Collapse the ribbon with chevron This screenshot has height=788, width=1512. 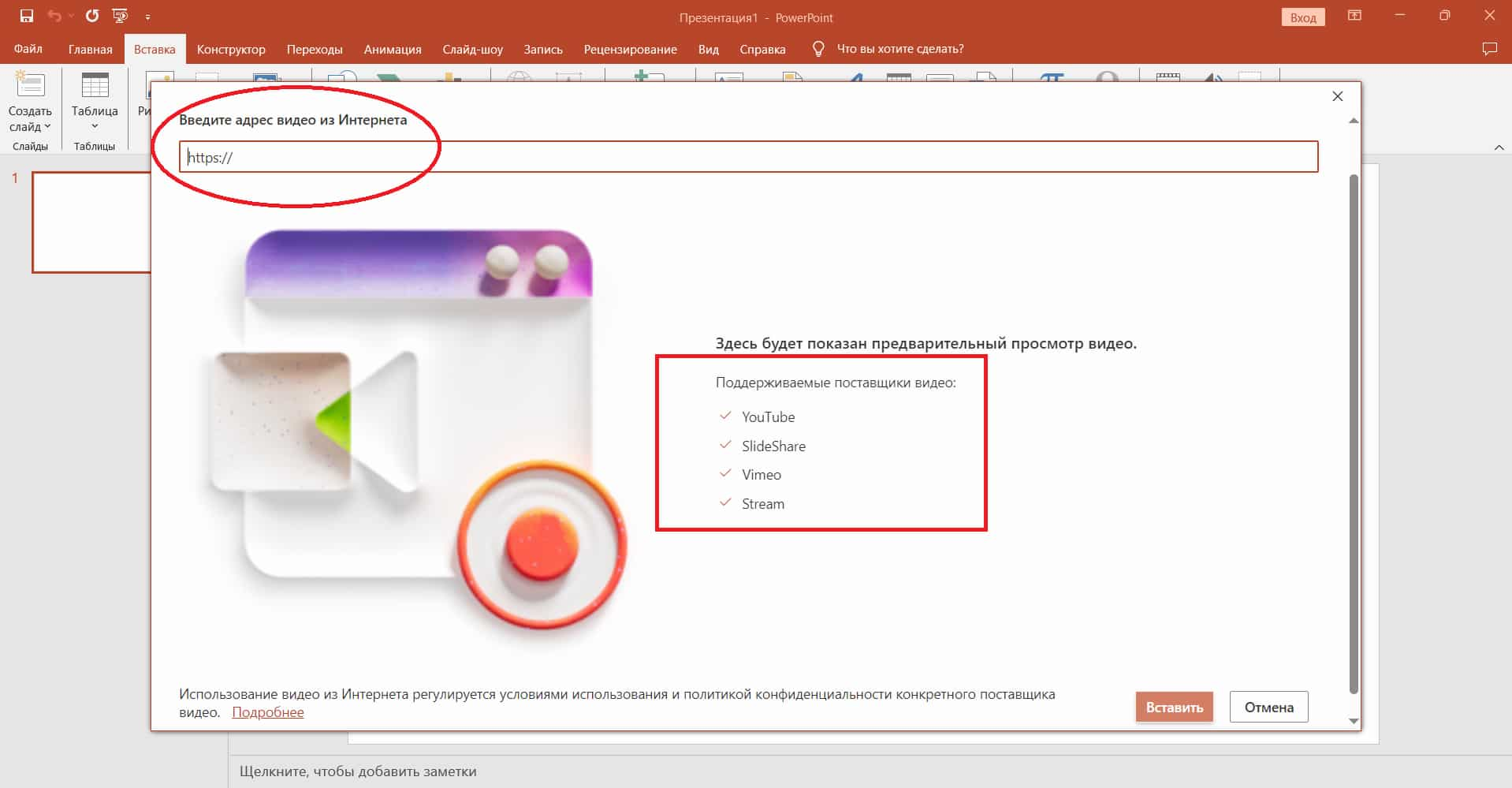pos(1499,148)
